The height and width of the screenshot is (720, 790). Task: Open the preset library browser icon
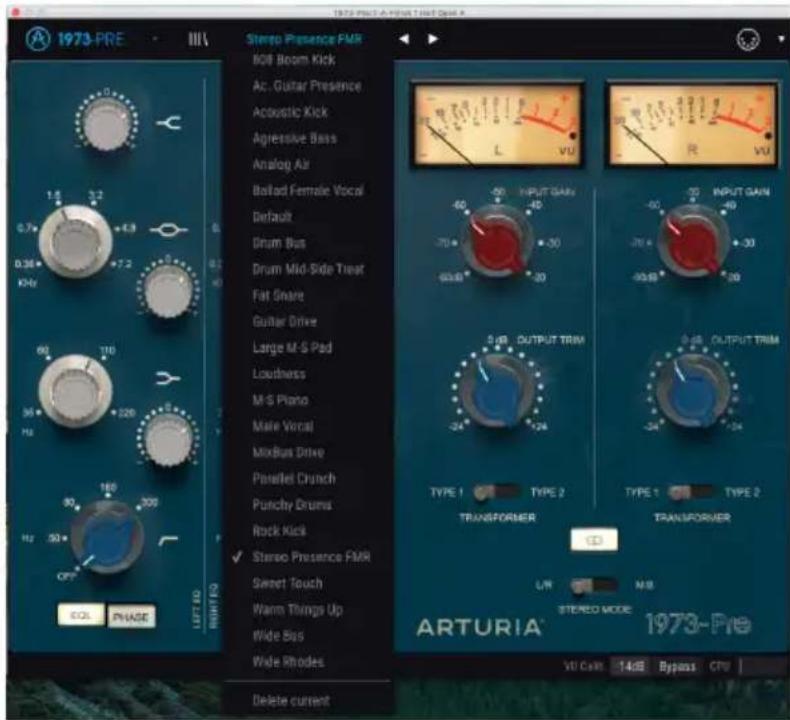198,39
